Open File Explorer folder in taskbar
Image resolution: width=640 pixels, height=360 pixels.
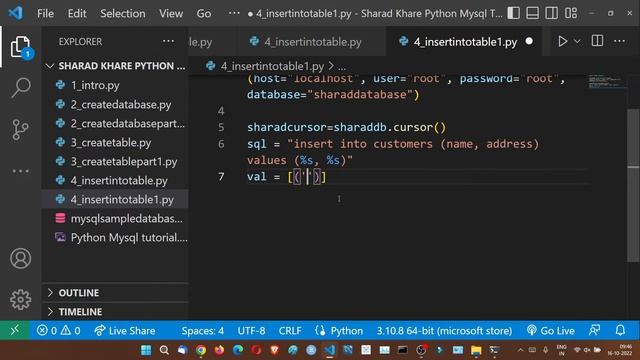[476, 350]
